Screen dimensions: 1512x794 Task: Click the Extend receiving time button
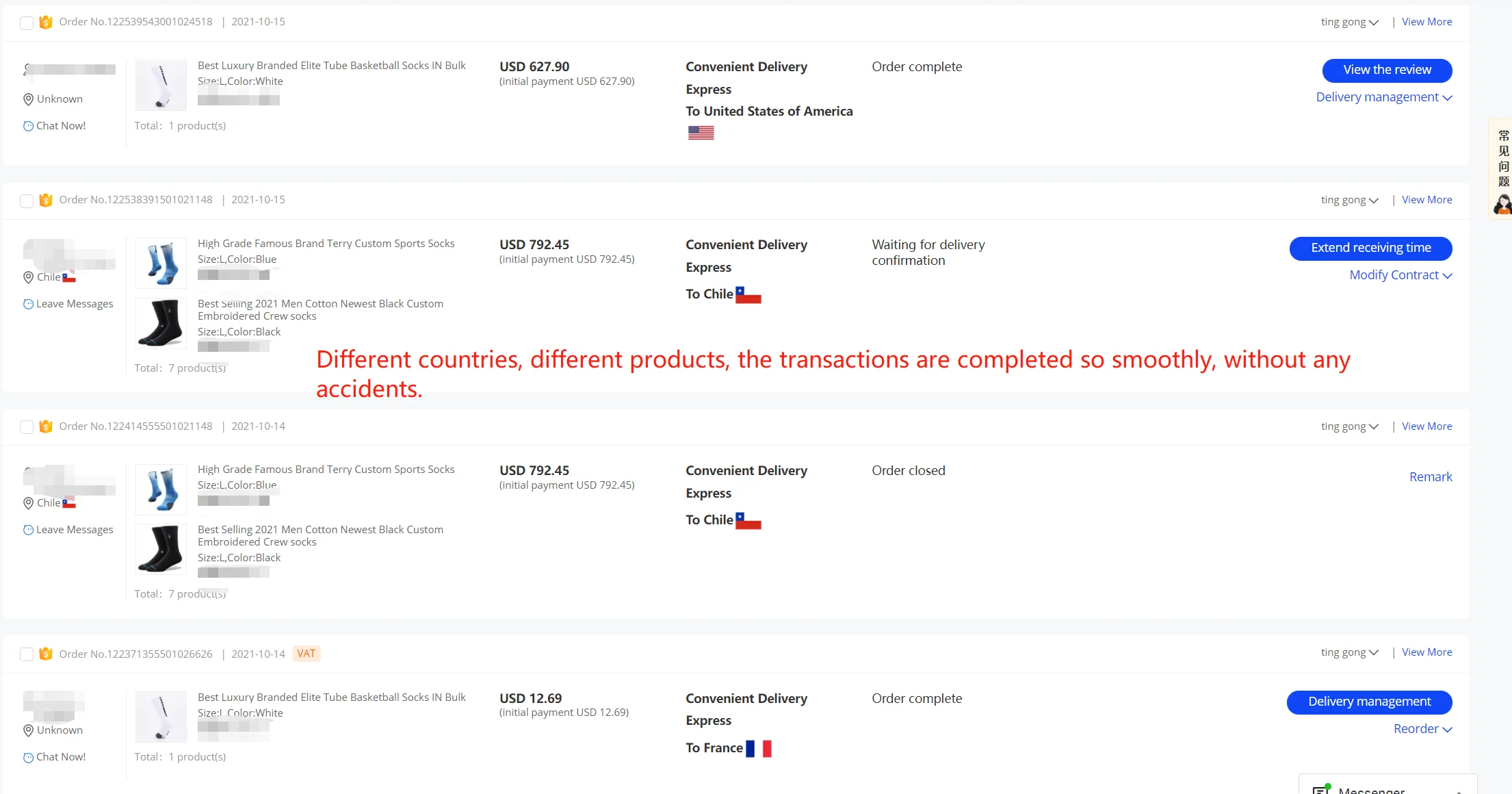click(1370, 248)
